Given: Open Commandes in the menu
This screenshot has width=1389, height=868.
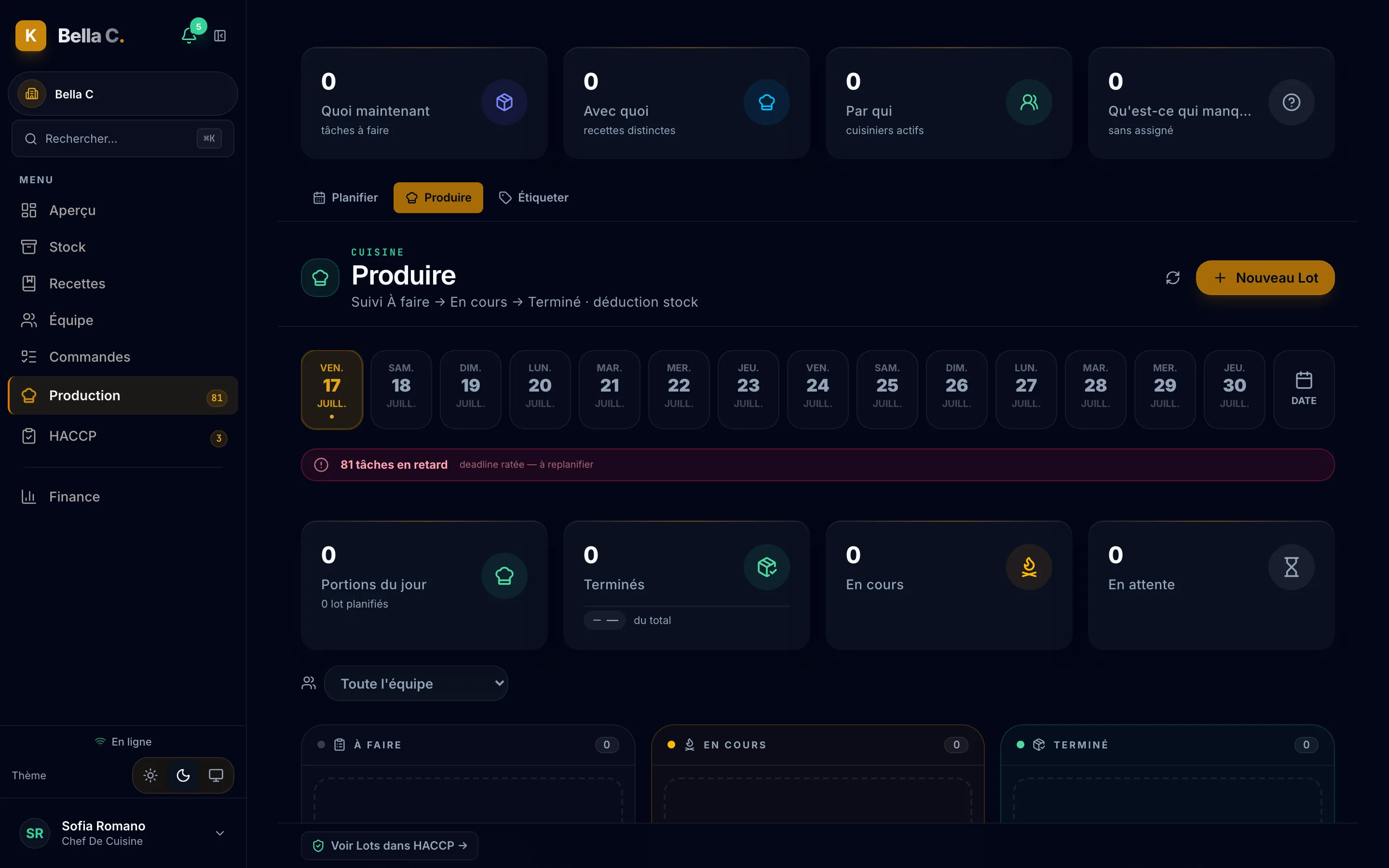Looking at the screenshot, I should click(x=123, y=357).
